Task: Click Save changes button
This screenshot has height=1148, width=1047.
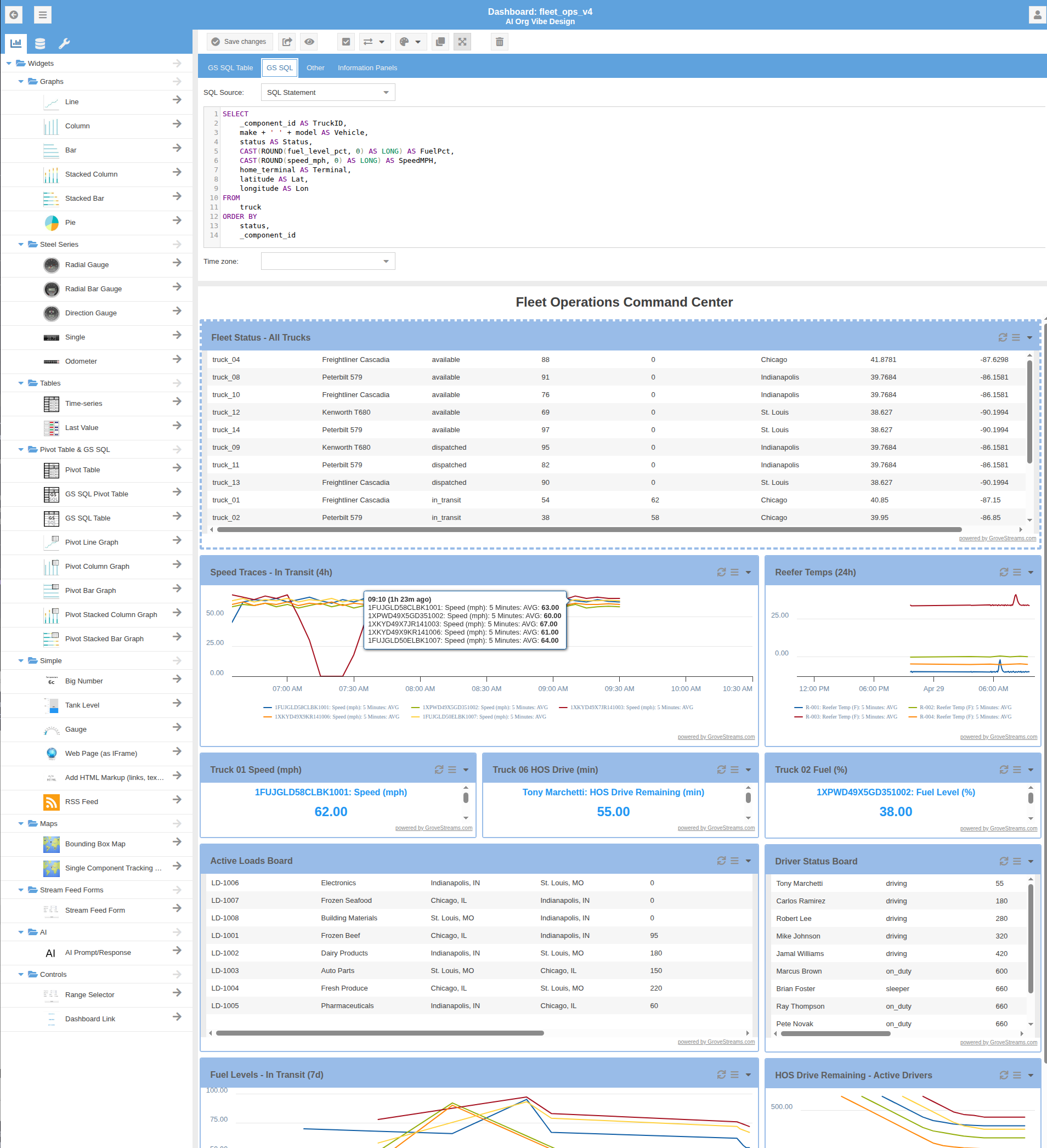Action: point(239,42)
